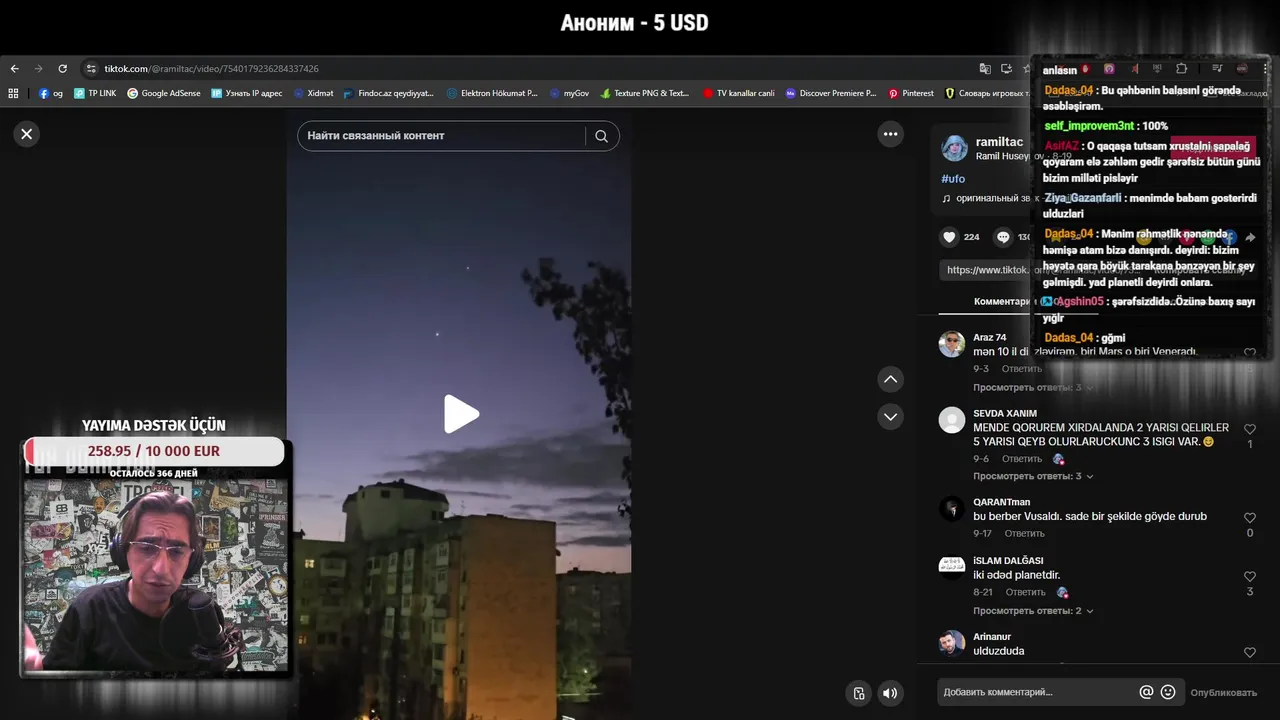
Task: Open the Facebook 'og' bookmark
Action: click(x=51, y=93)
